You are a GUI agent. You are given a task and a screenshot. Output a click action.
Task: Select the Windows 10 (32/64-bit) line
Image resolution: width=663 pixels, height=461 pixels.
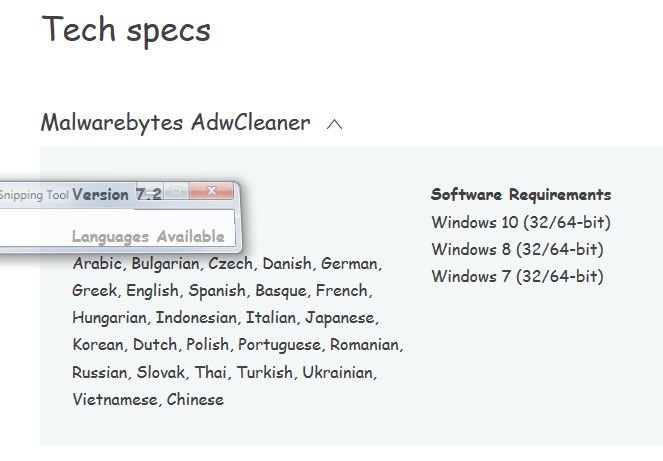click(520, 222)
